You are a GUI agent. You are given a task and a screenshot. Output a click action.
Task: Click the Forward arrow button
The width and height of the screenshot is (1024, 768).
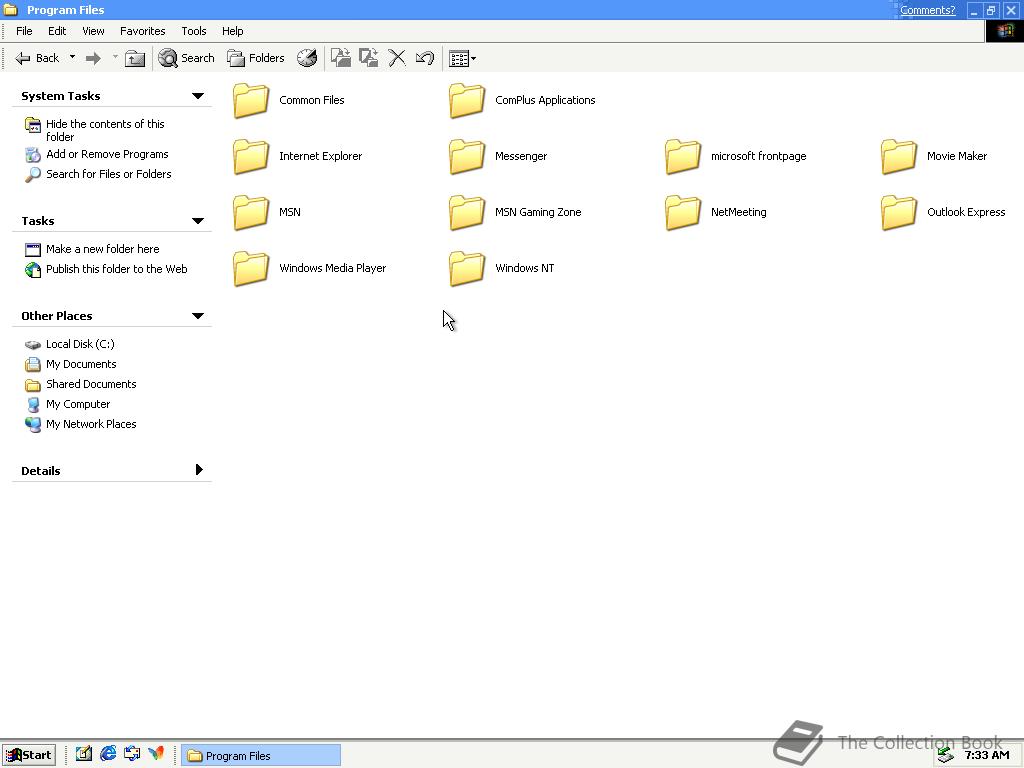click(93, 58)
